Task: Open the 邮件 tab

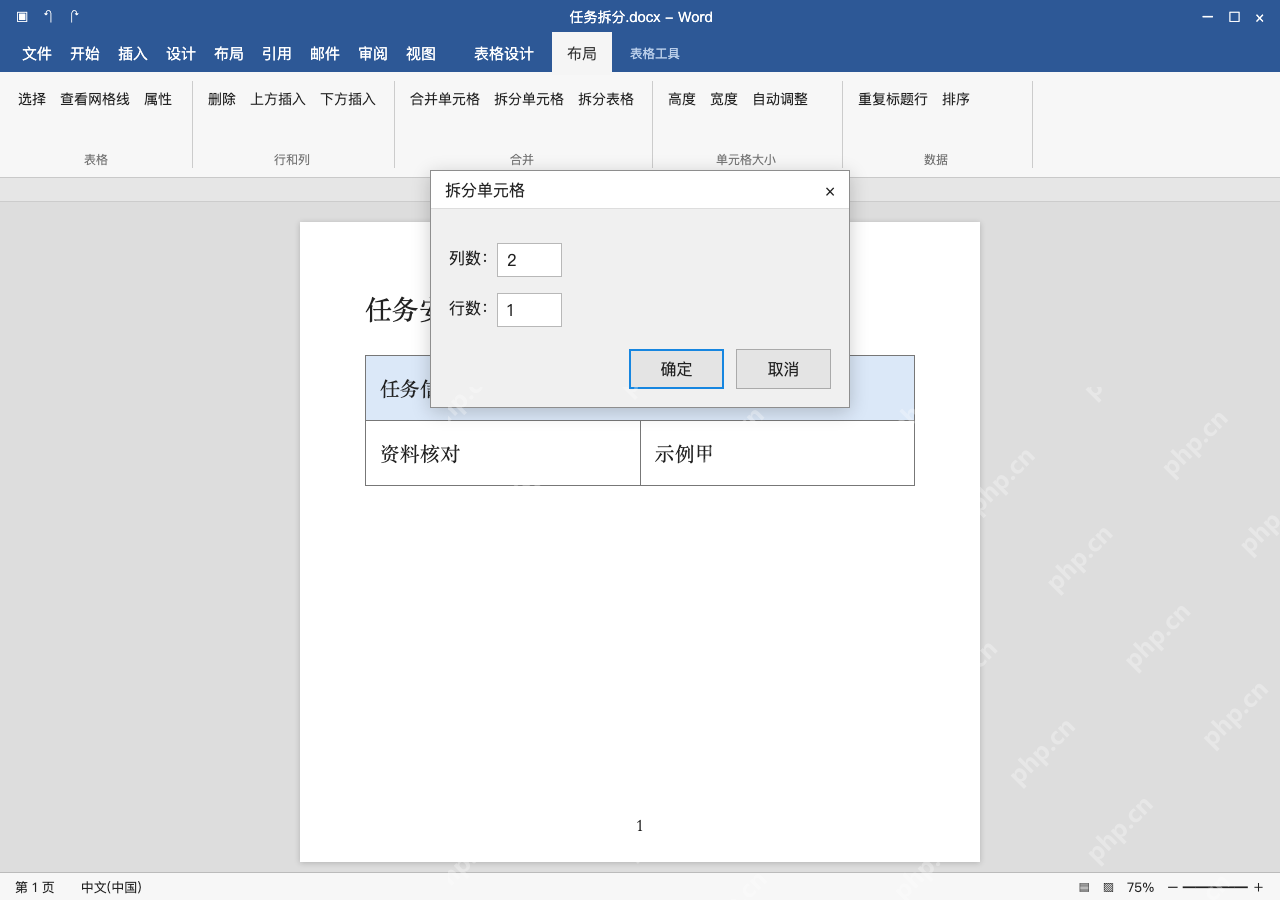Action: click(325, 54)
